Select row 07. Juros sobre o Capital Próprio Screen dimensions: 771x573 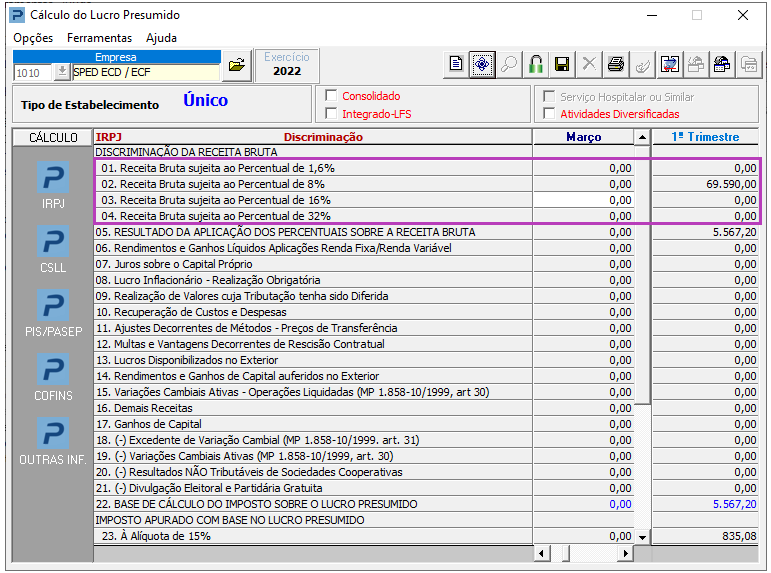pyautogui.click(x=313, y=264)
